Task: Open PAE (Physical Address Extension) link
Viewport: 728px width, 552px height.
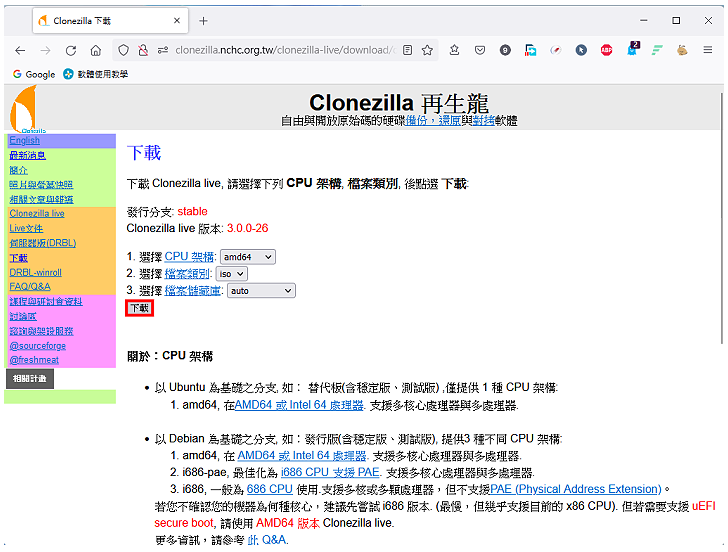Action: point(576,489)
